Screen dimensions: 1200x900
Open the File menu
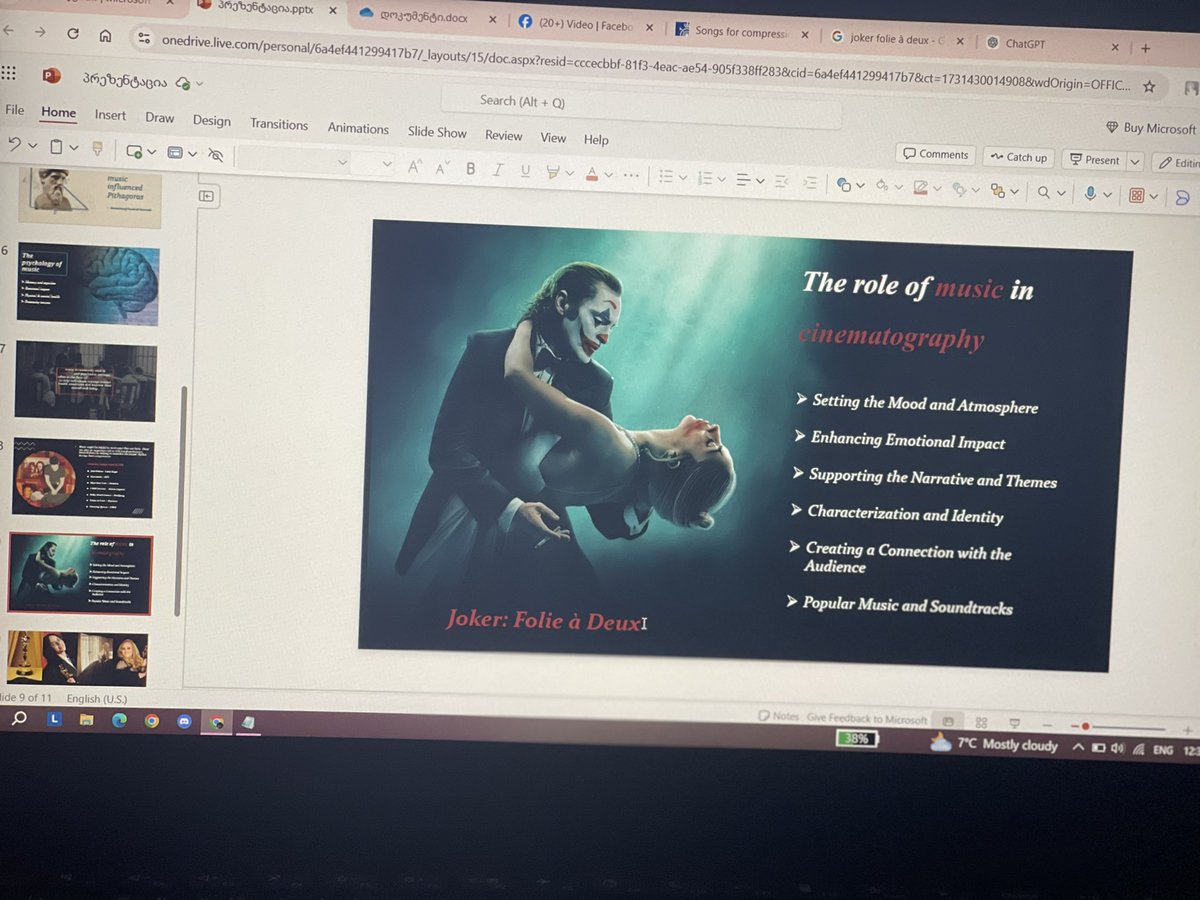coord(15,110)
